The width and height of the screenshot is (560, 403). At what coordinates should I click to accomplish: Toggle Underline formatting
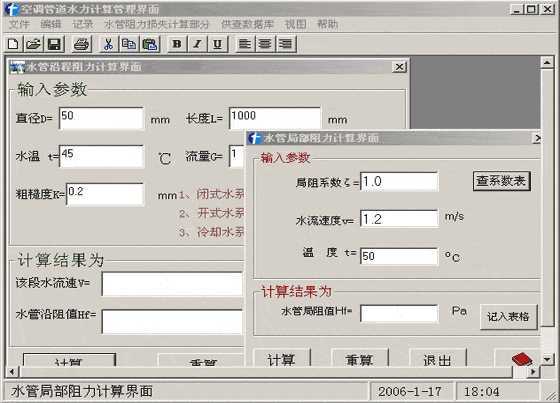point(218,44)
